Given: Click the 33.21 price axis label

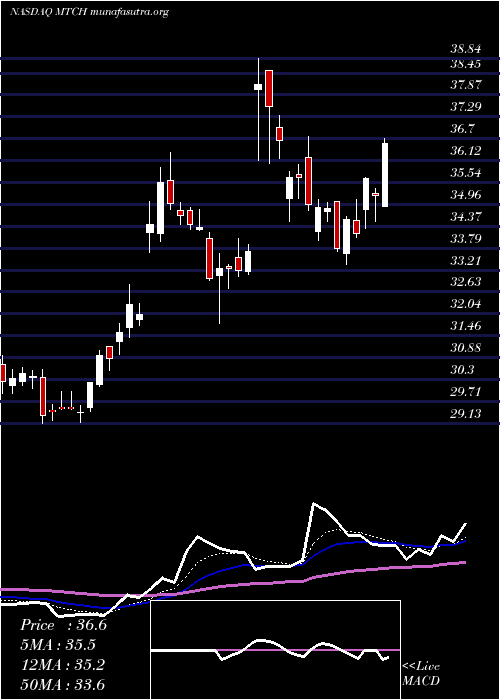Looking at the screenshot, I should coord(466,260).
